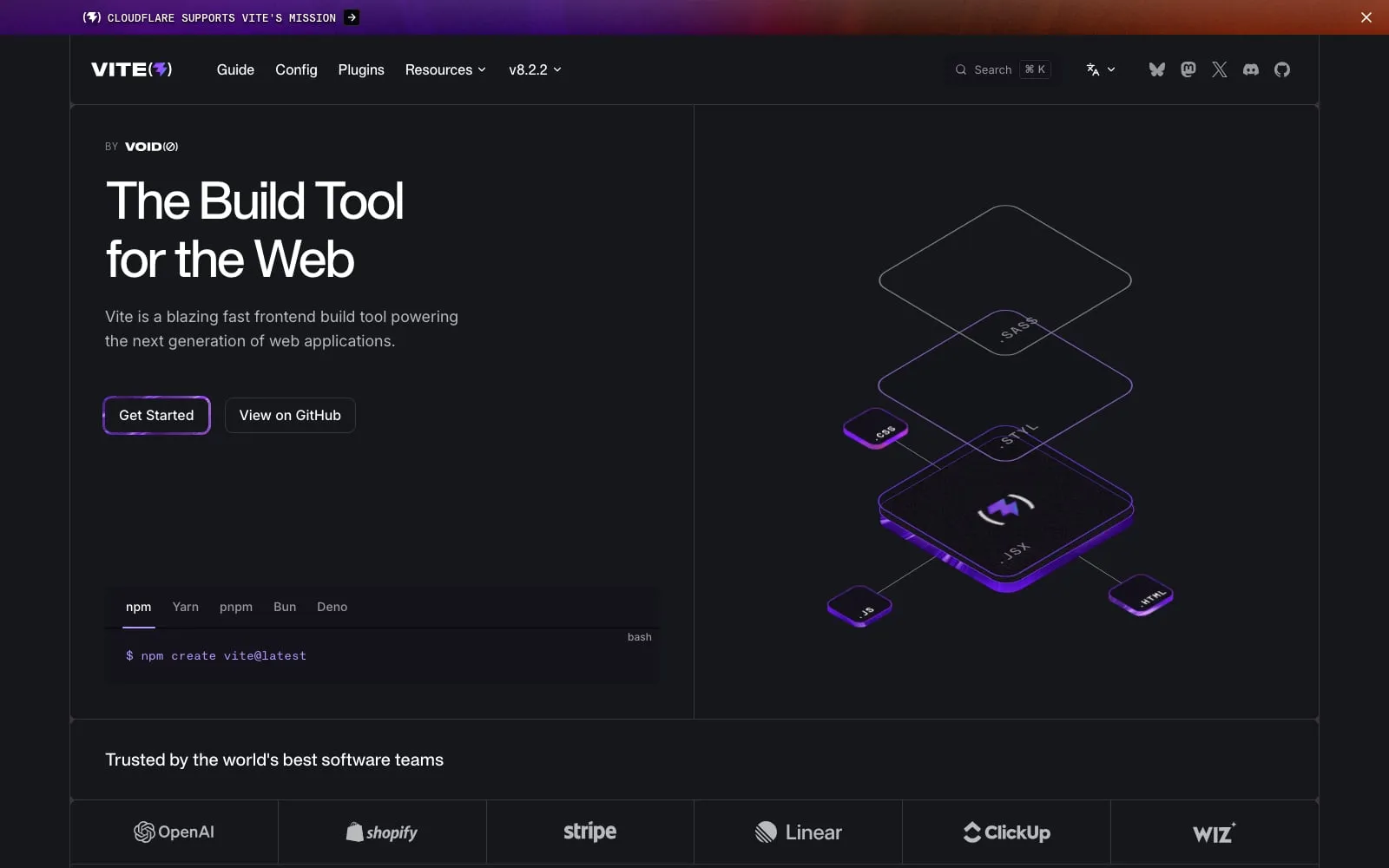Dismiss the top banner with the X
The image size is (1389, 868).
1366,17
